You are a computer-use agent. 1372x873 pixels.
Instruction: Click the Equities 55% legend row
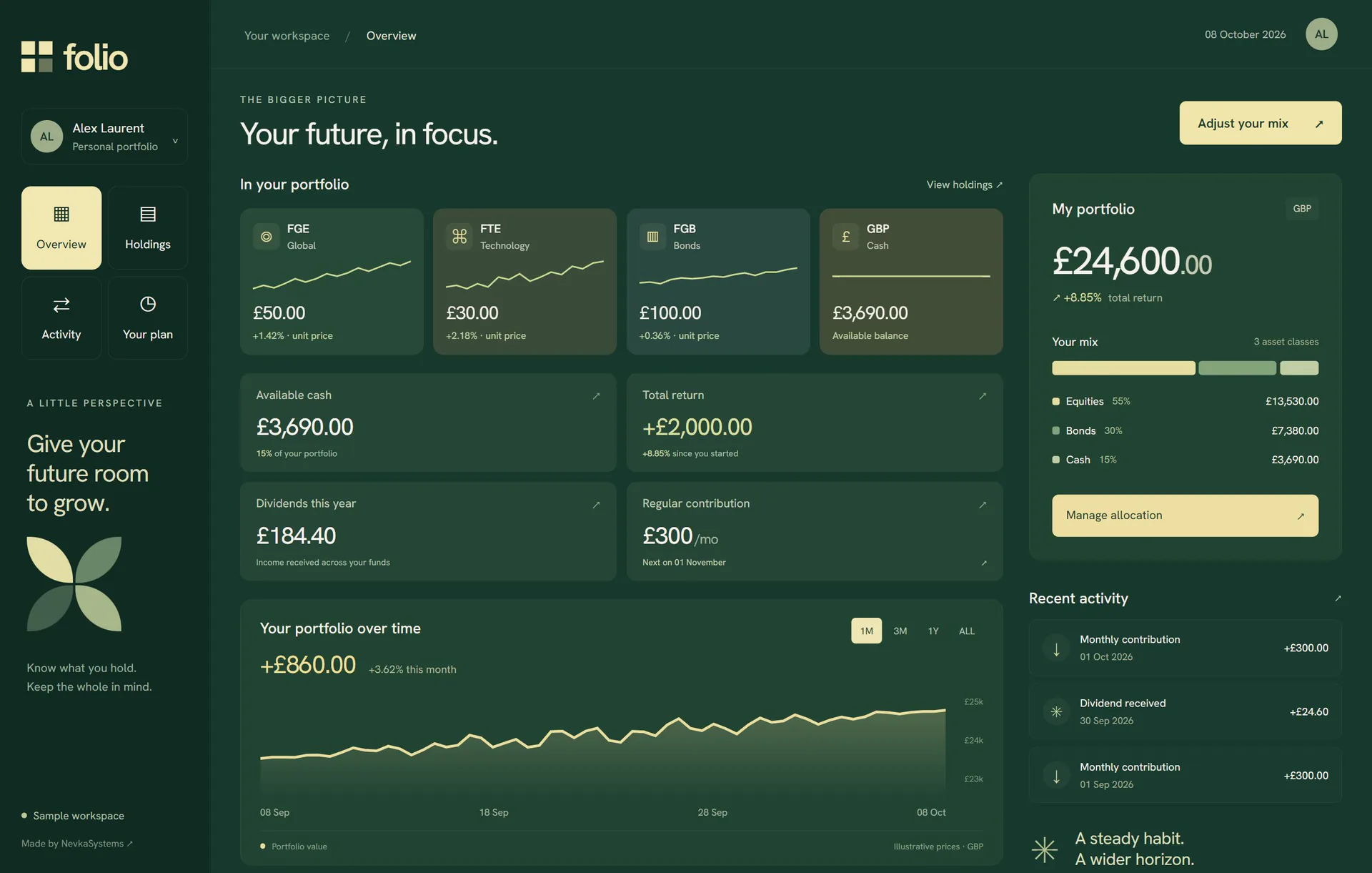point(1185,401)
